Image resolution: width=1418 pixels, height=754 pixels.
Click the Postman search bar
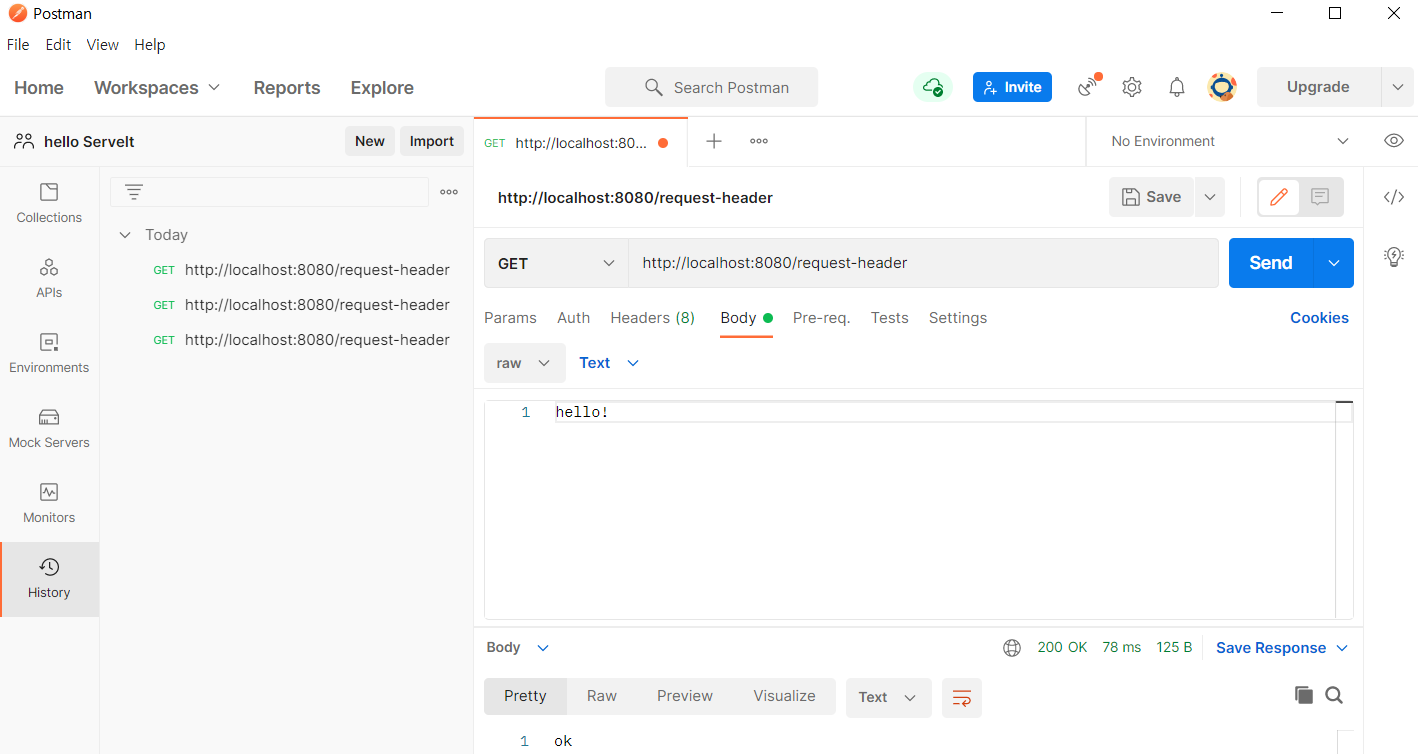click(x=711, y=87)
